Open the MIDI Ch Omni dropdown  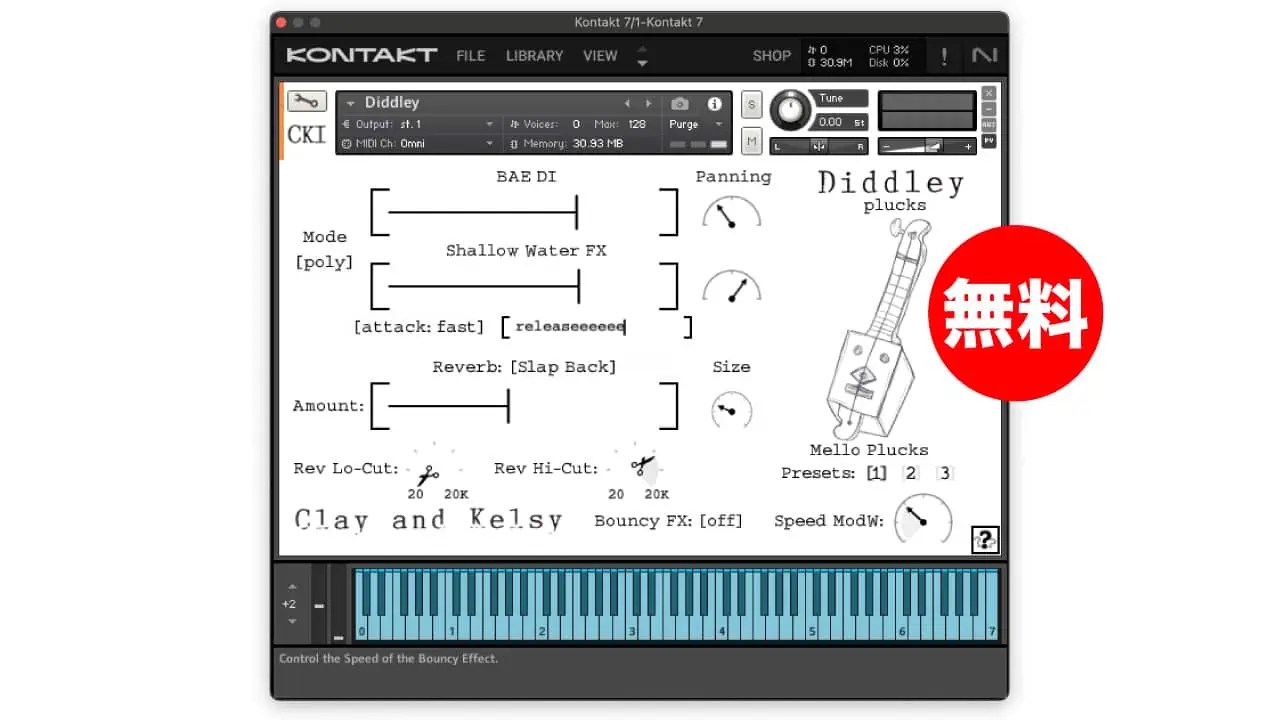[x=419, y=144]
